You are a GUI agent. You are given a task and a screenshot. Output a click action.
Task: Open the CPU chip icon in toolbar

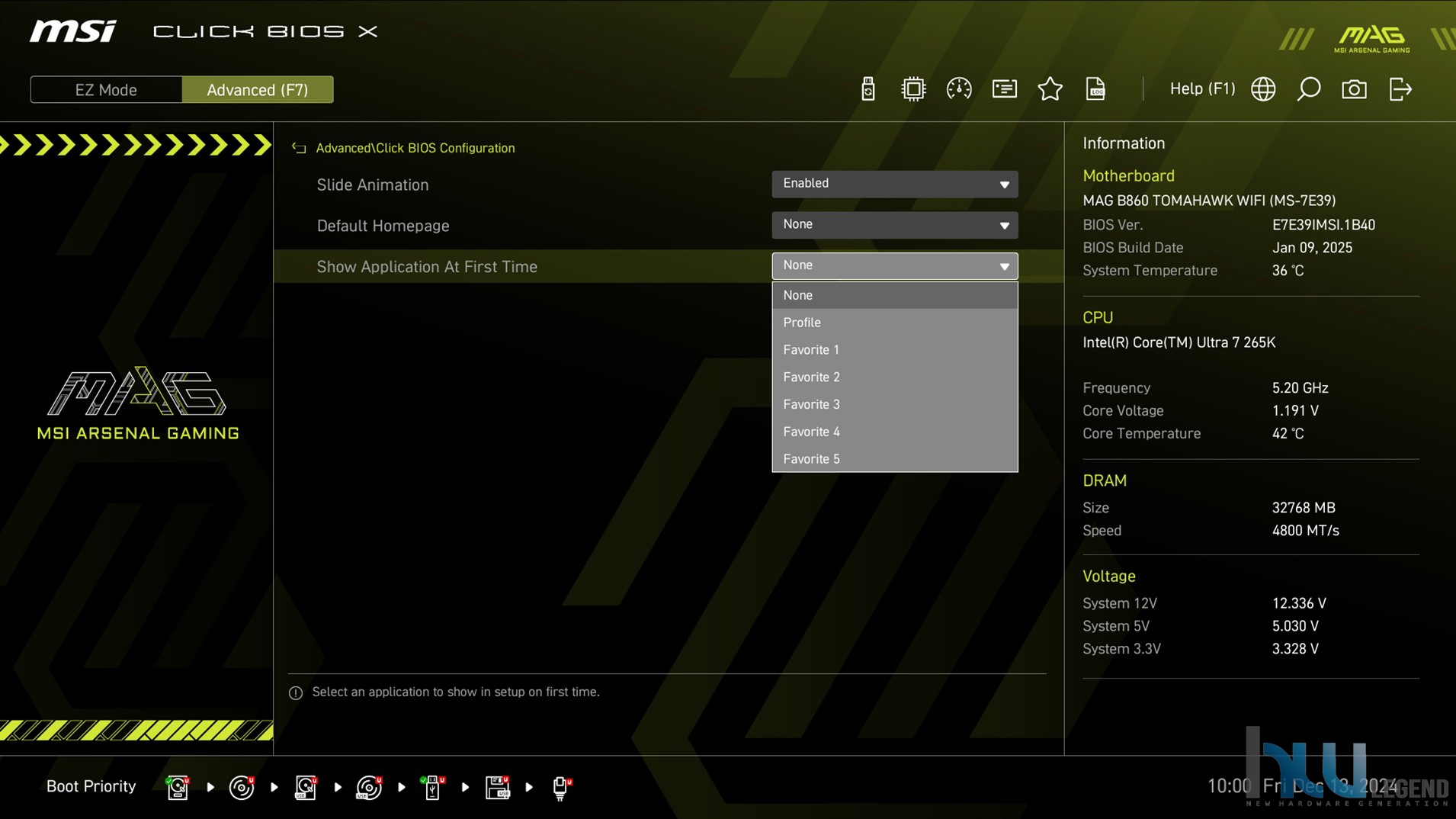pyautogui.click(x=912, y=89)
